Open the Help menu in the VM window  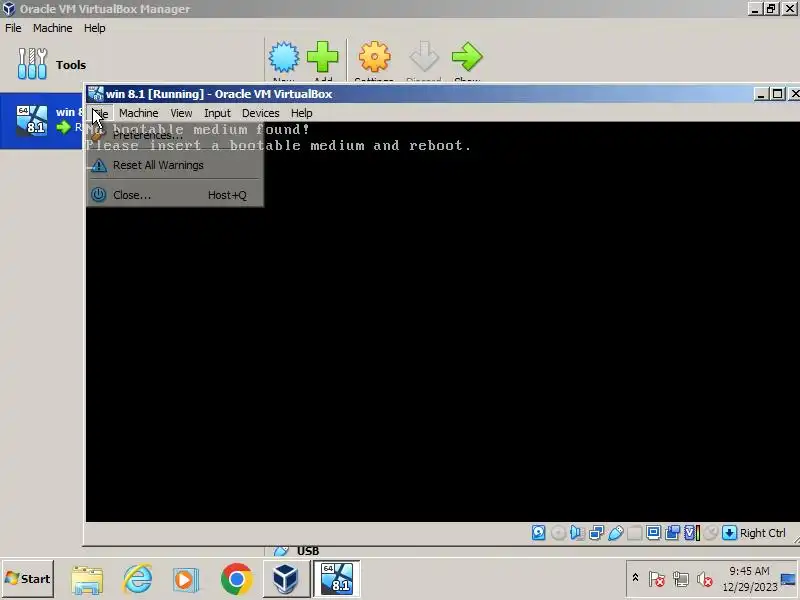coord(302,113)
